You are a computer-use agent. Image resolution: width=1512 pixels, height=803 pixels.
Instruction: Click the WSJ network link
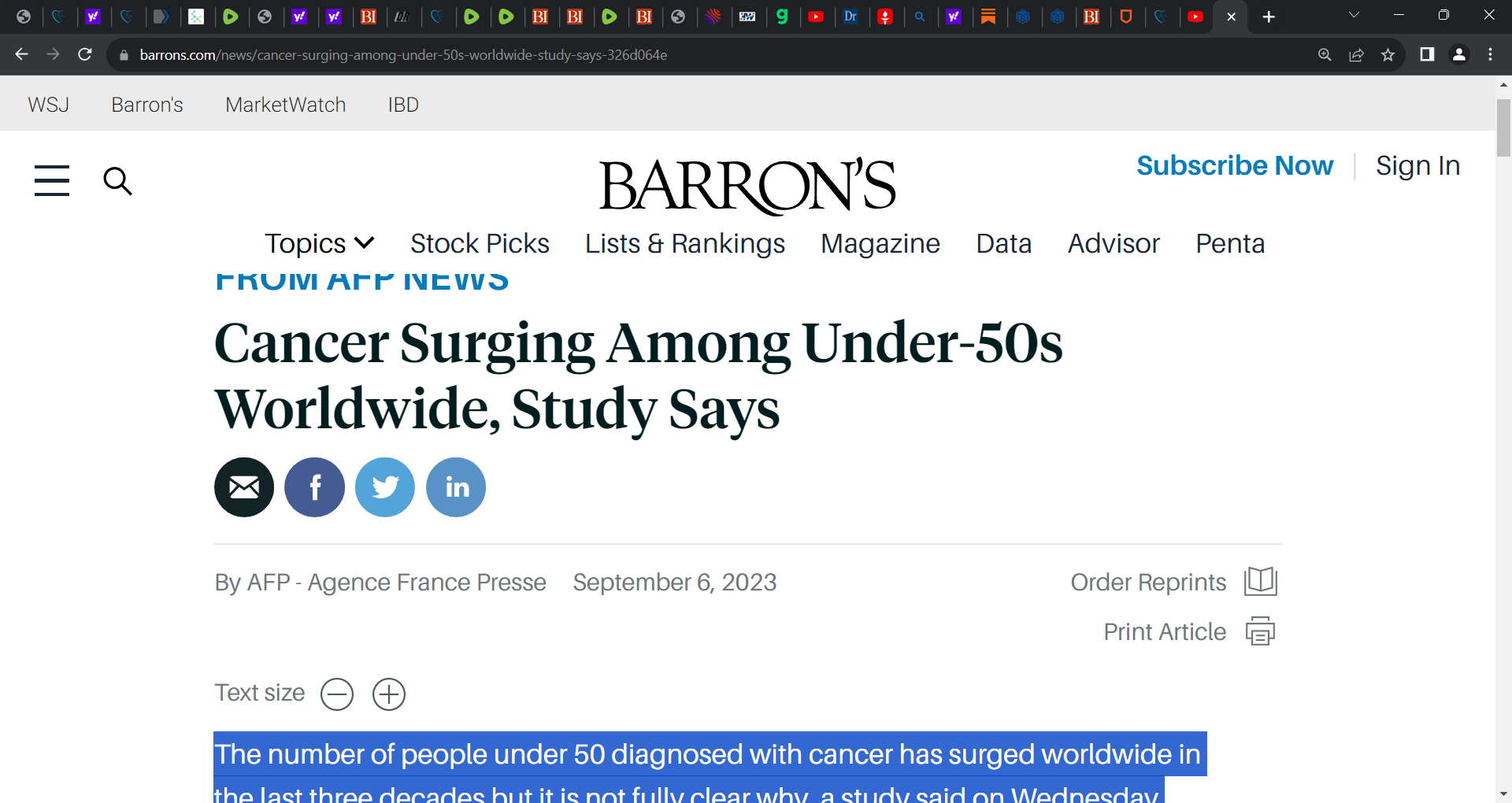48,105
